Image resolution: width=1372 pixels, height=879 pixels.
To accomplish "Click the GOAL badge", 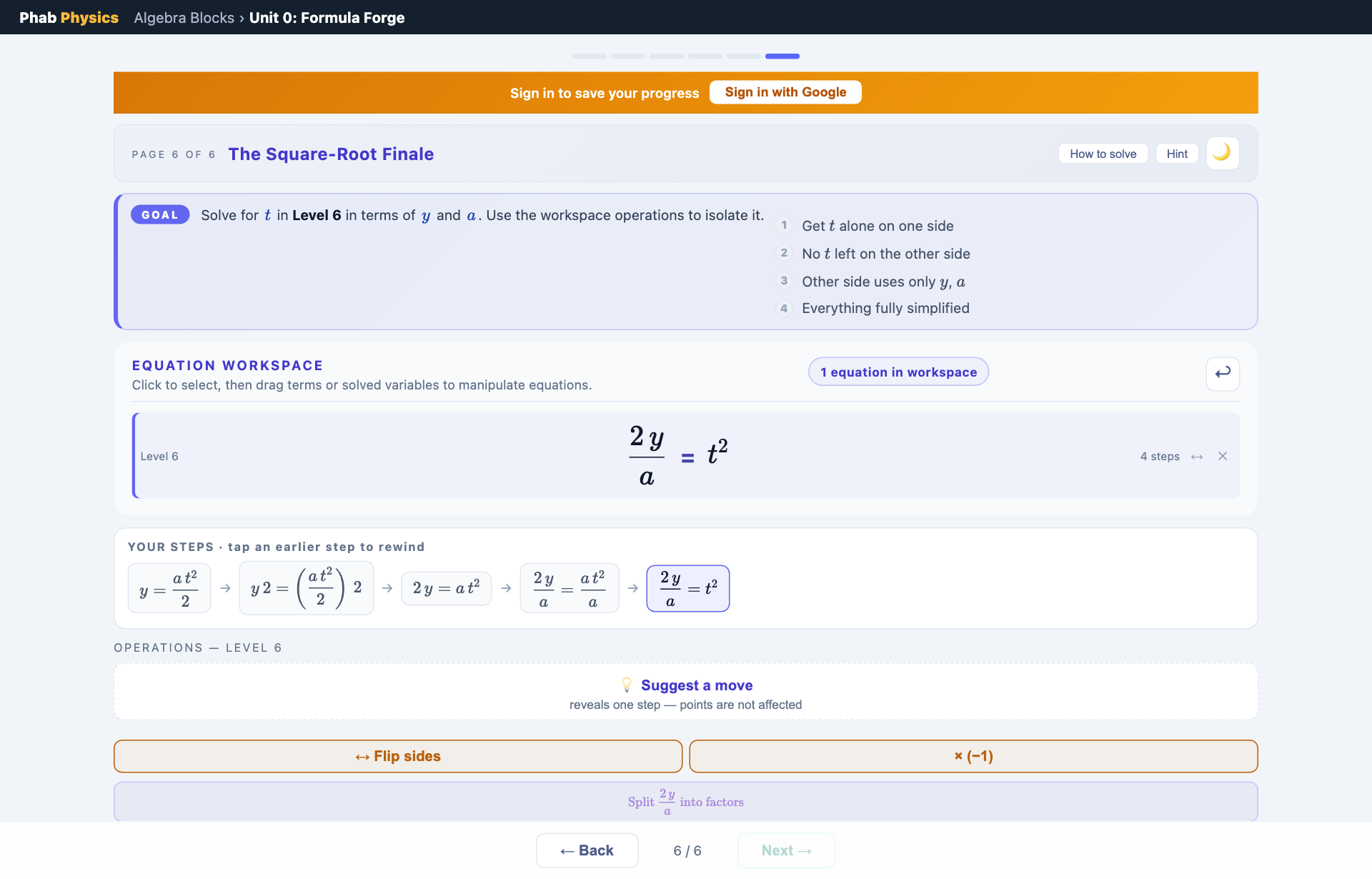I will click(x=160, y=215).
